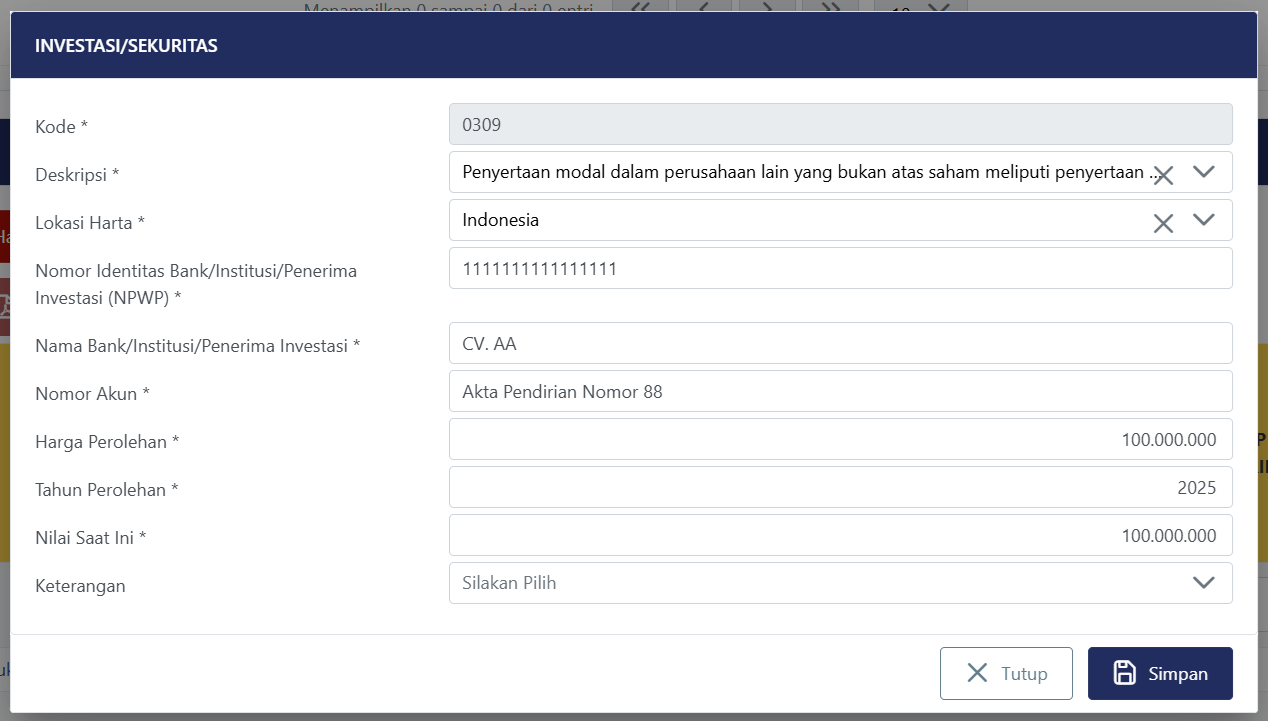Focus the Nilai Saat Ini value field
Screen dimensions: 1268x721
click(840, 535)
